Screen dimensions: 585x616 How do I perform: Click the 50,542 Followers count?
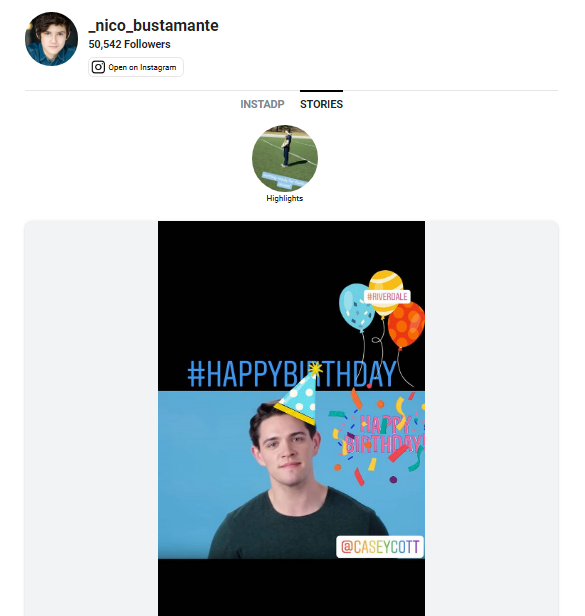pos(129,44)
